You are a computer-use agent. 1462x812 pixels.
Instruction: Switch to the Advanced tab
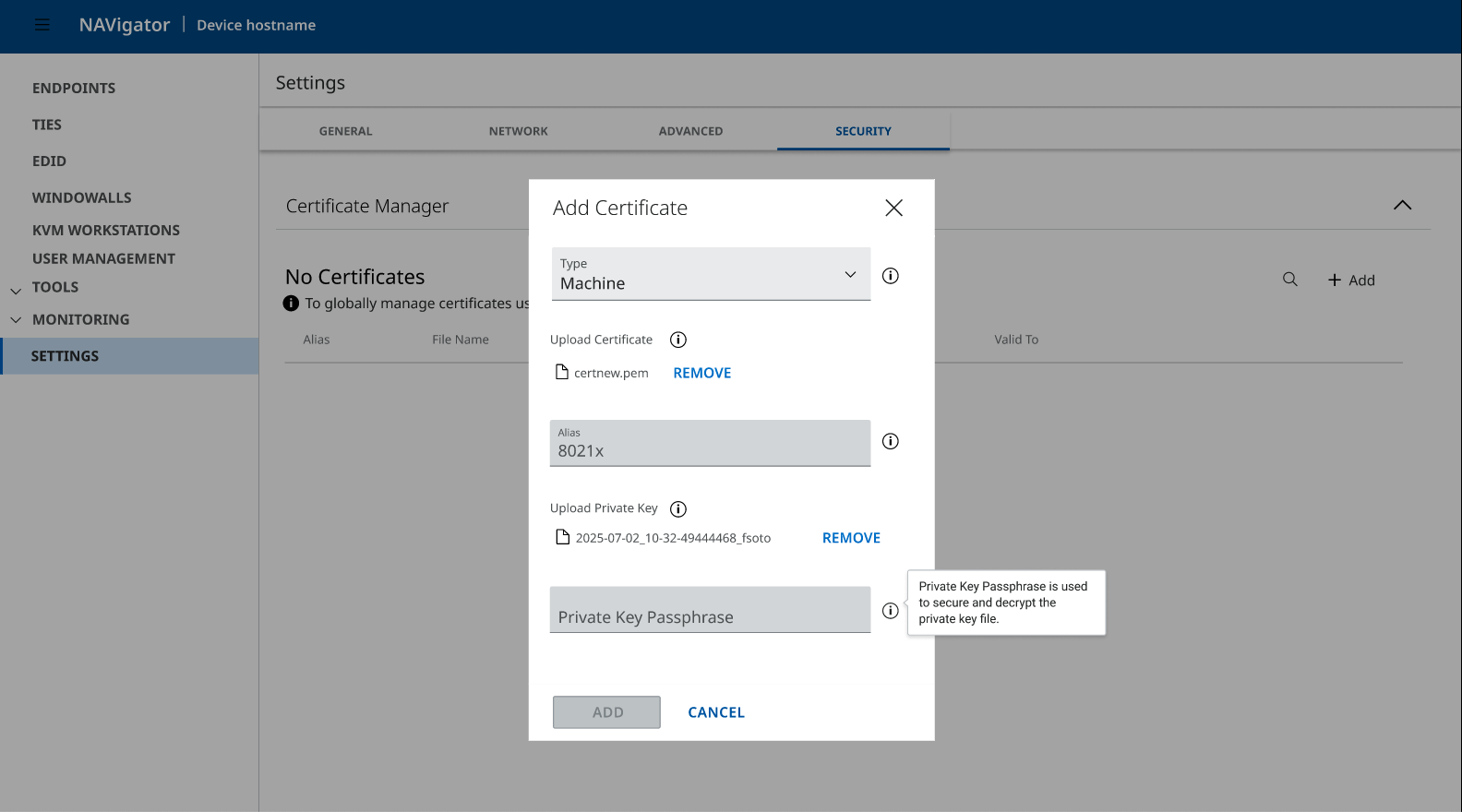coord(690,131)
